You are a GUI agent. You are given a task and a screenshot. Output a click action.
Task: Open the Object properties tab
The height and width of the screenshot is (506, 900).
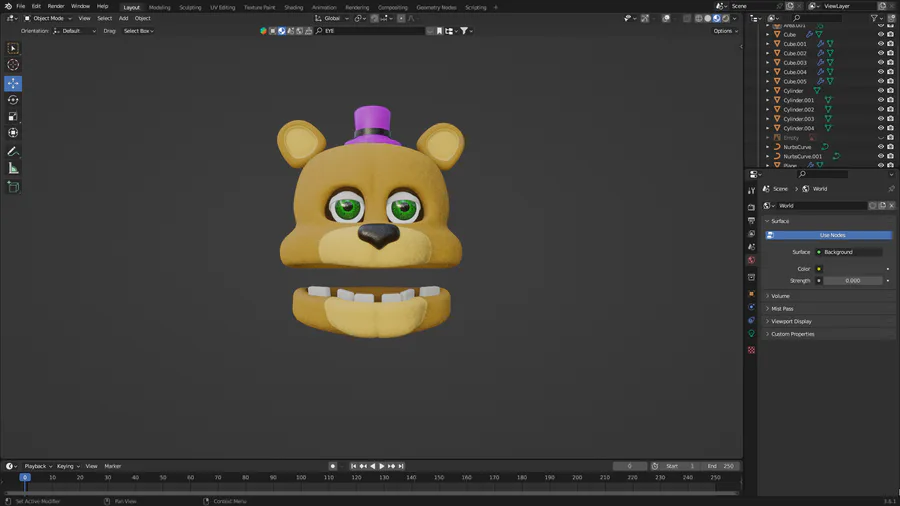[x=751, y=294]
